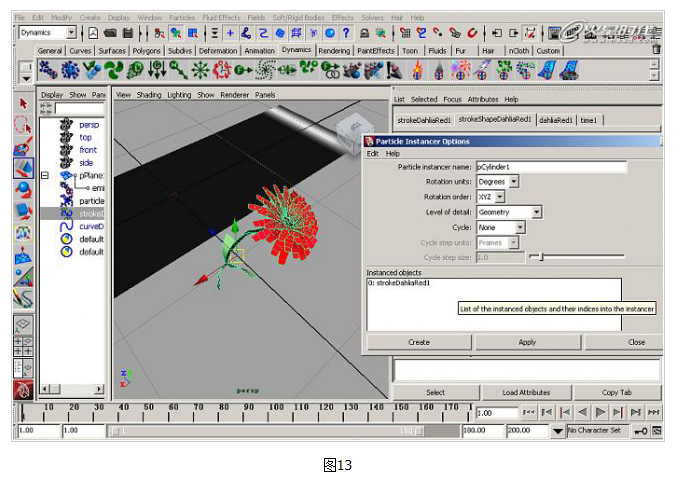Select the arrow Select tool
Image resolution: width=678 pixels, height=486 pixels.
(x=23, y=104)
